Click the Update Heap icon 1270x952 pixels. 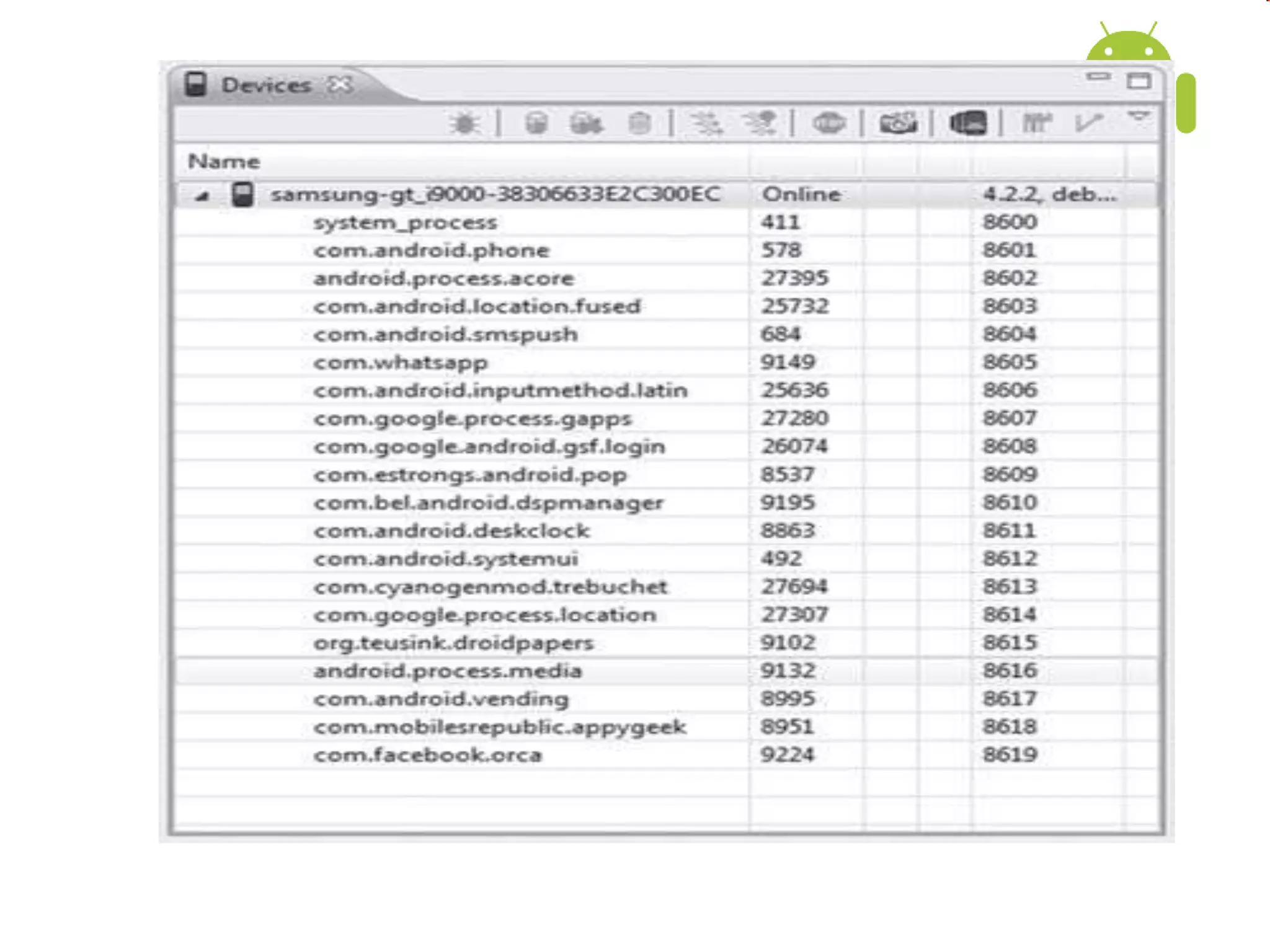[536, 124]
